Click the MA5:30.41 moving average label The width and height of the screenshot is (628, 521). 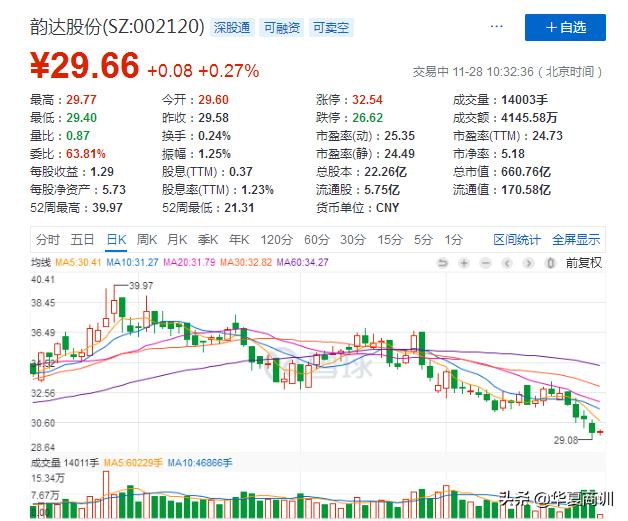pyautogui.click(x=78, y=262)
